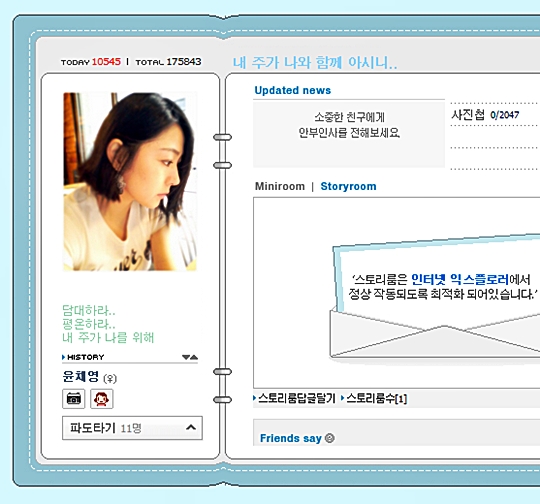This screenshot has width=540, height=504.
Task: Click the Updated news message box
Action: tap(349, 134)
